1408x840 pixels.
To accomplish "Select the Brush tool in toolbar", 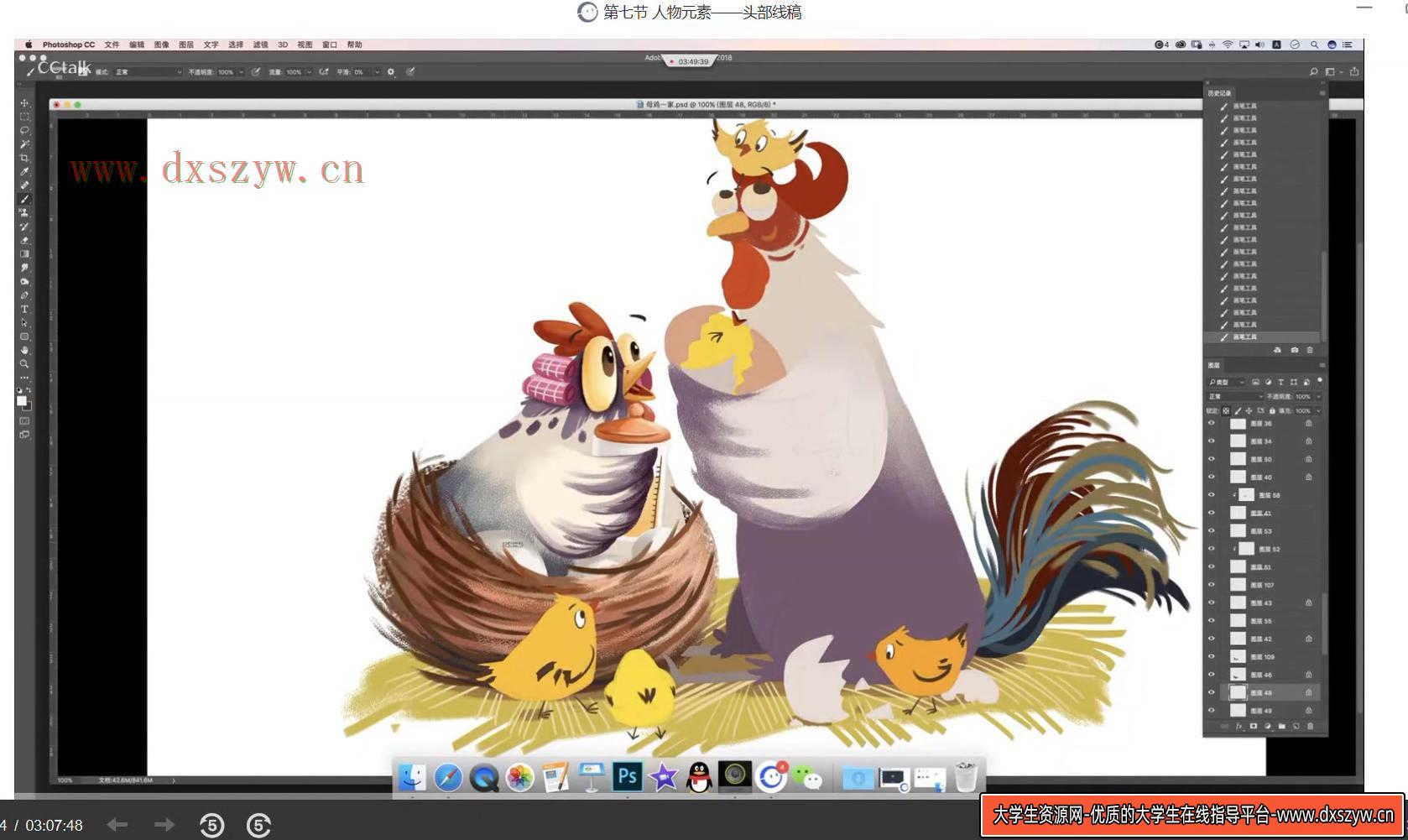I will [24, 199].
